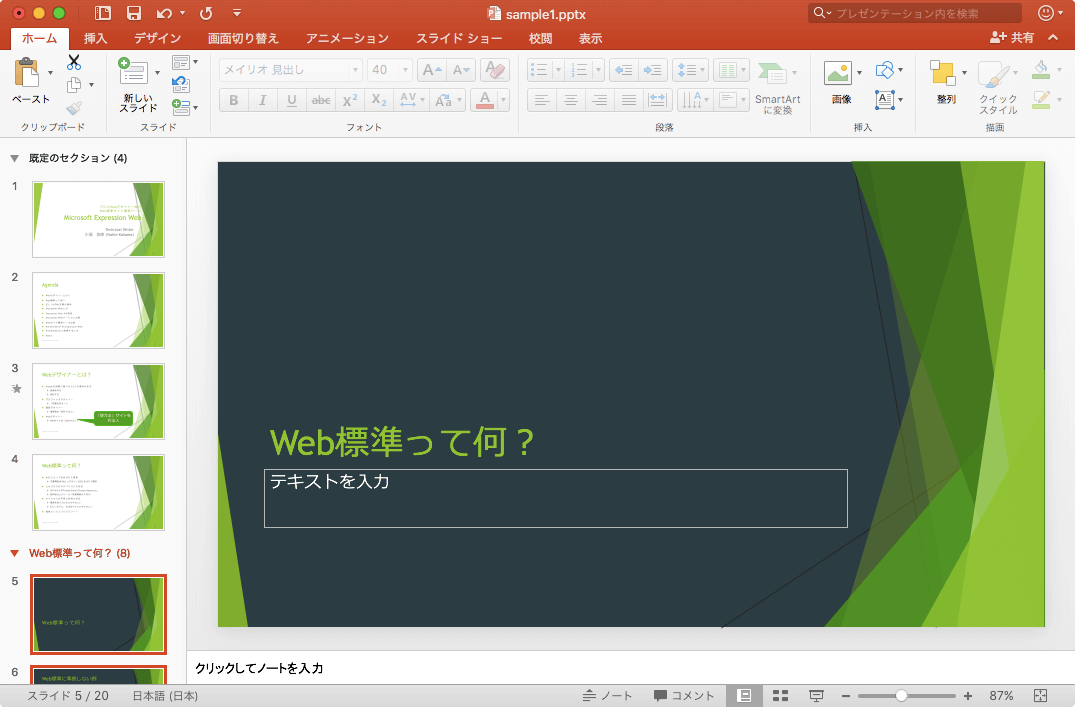Toggle Strikethrough formatting
This screenshot has width=1075, height=707.
(x=321, y=100)
